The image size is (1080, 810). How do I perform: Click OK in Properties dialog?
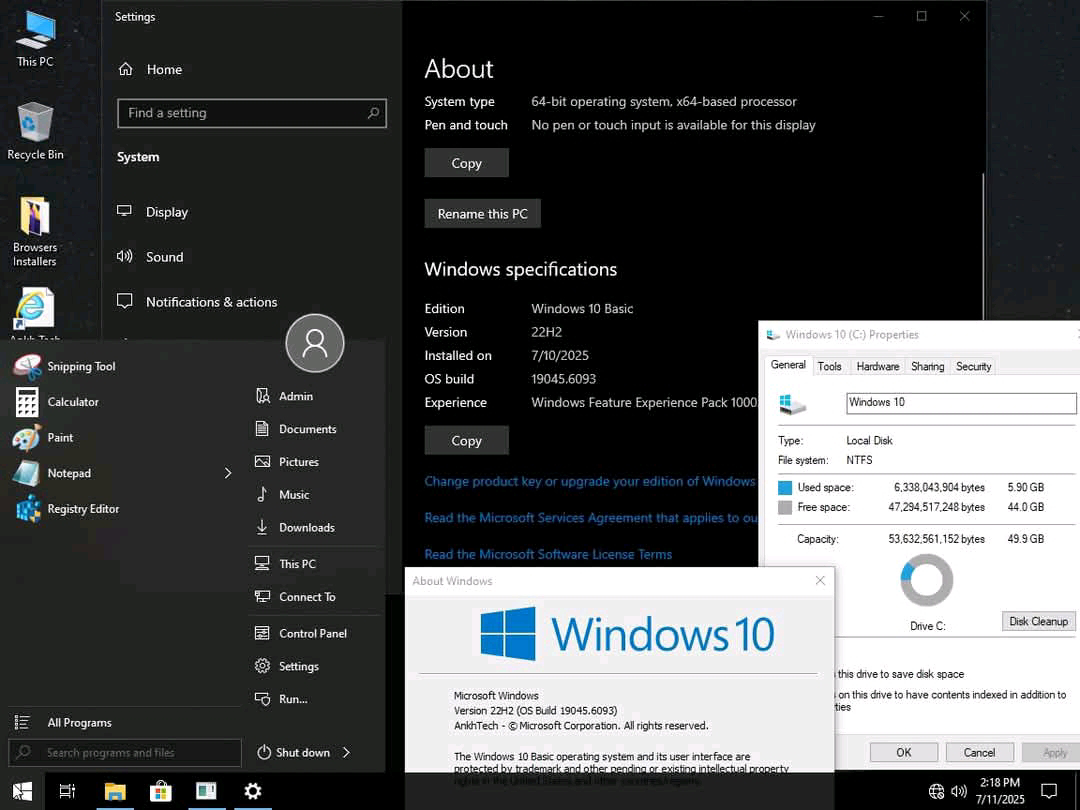[x=904, y=752]
